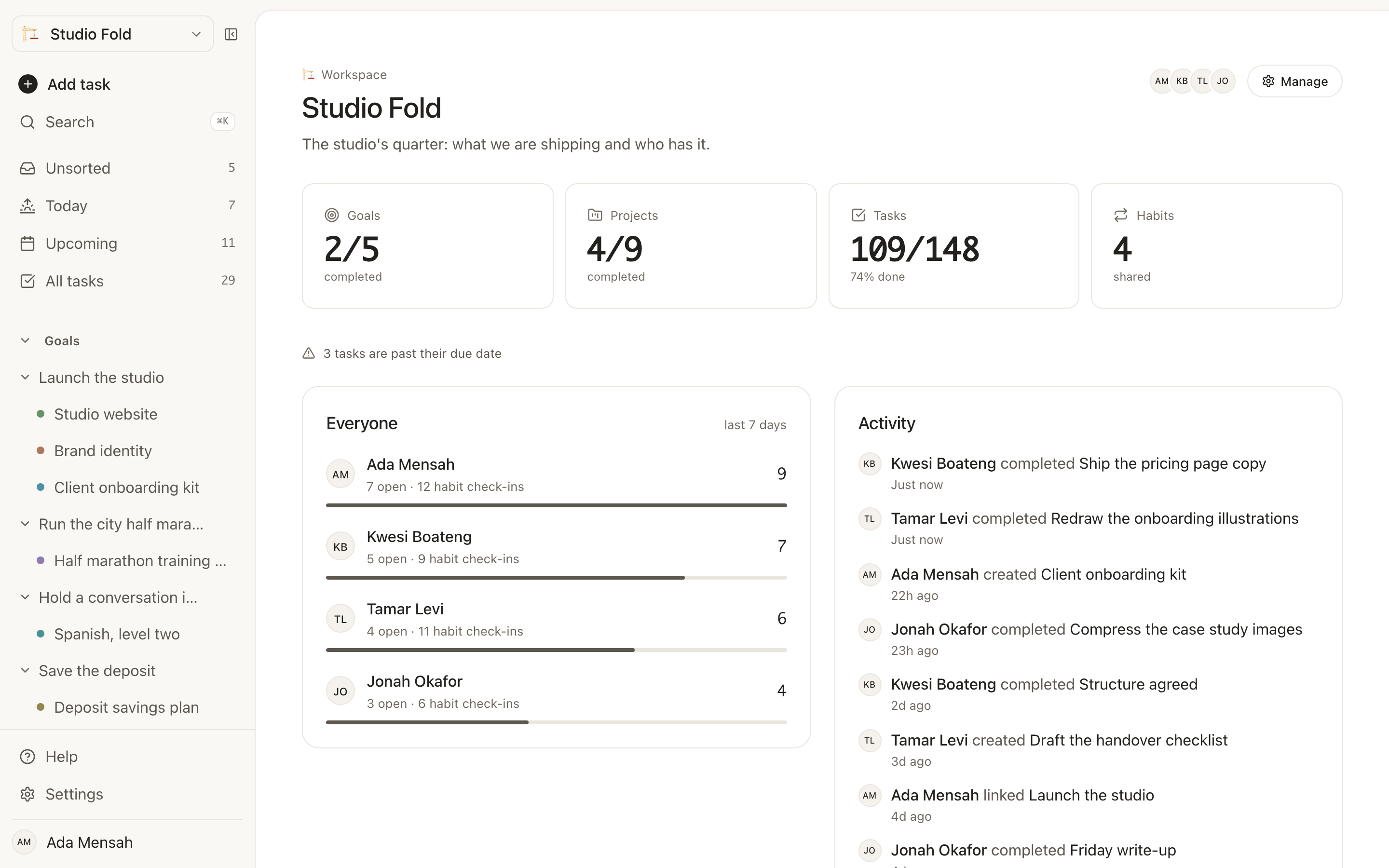Collapse the Save the deposit goal

point(25,670)
